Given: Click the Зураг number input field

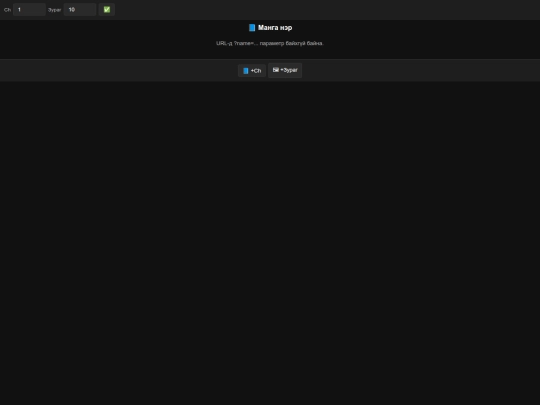Looking at the screenshot, I should (x=80, y=10).
